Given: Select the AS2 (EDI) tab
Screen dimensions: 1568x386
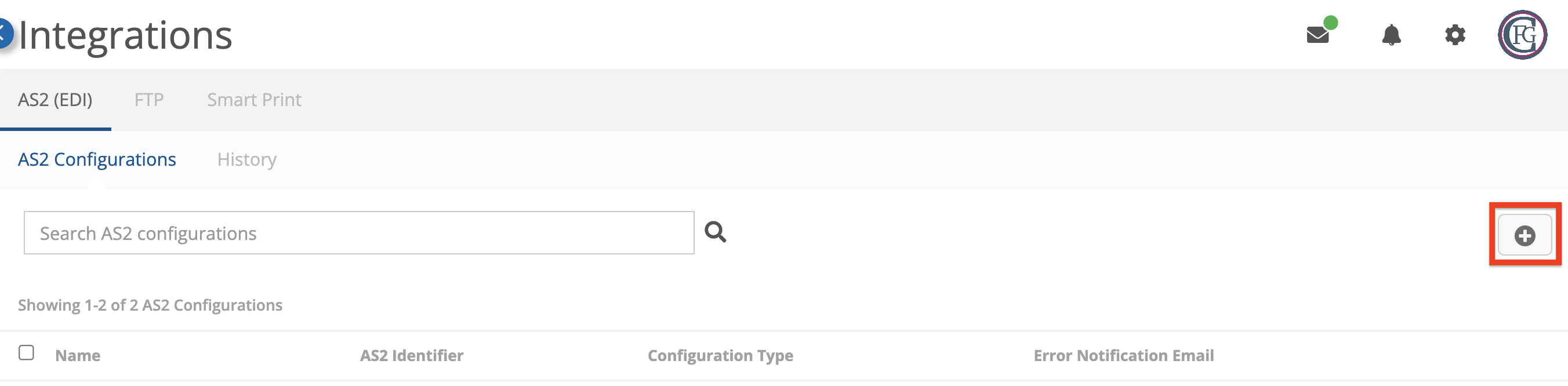Looking at the screenshot, I should pyautogui.click(x=56, y=99).
